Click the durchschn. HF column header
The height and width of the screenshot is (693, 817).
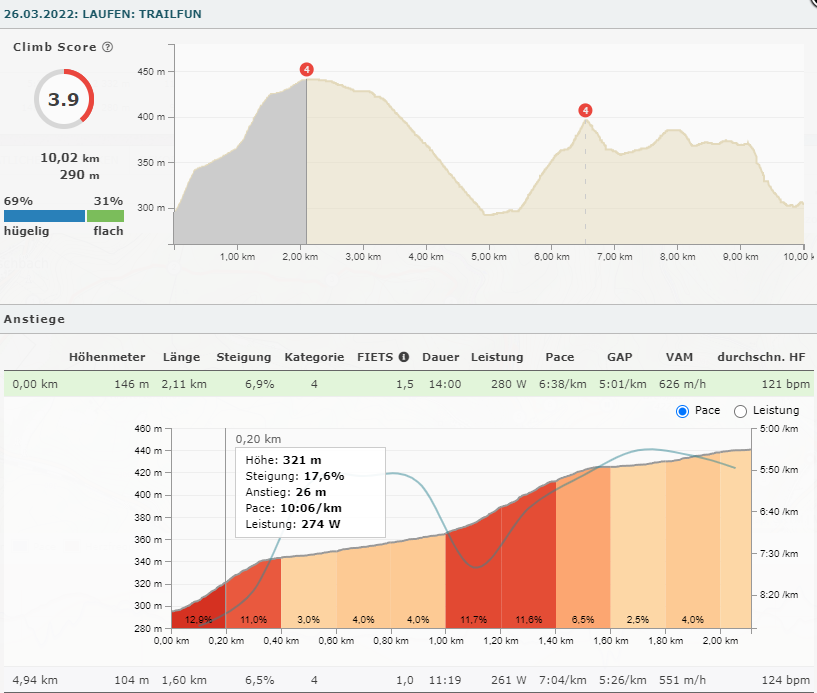[763, 357]
